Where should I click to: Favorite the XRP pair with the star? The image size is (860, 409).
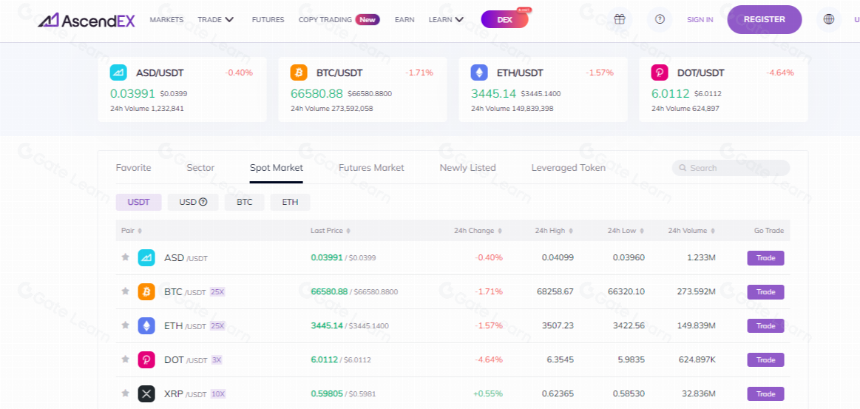[125, 393]
